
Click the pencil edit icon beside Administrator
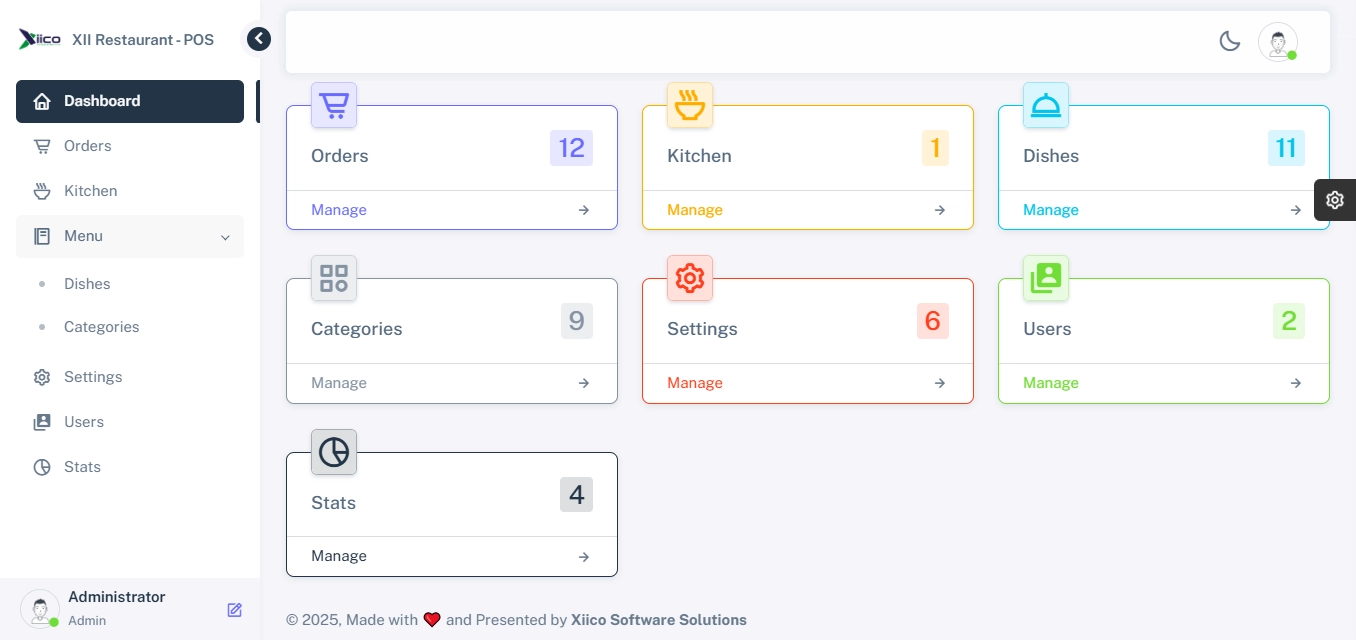[x=235, y=610]
